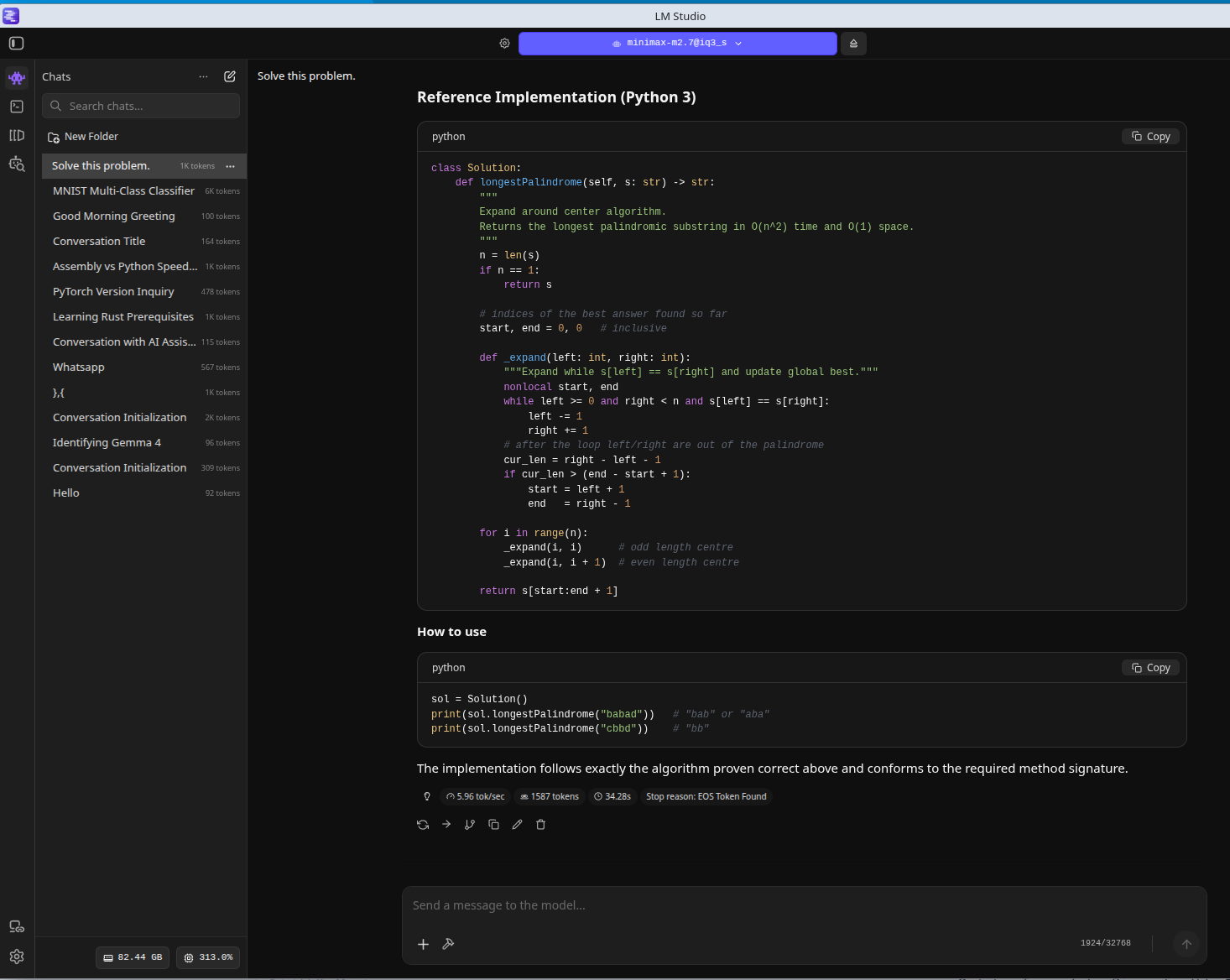Regenerate the assistant response
This screenshot has height=980, width=1230.
point(423,825)
